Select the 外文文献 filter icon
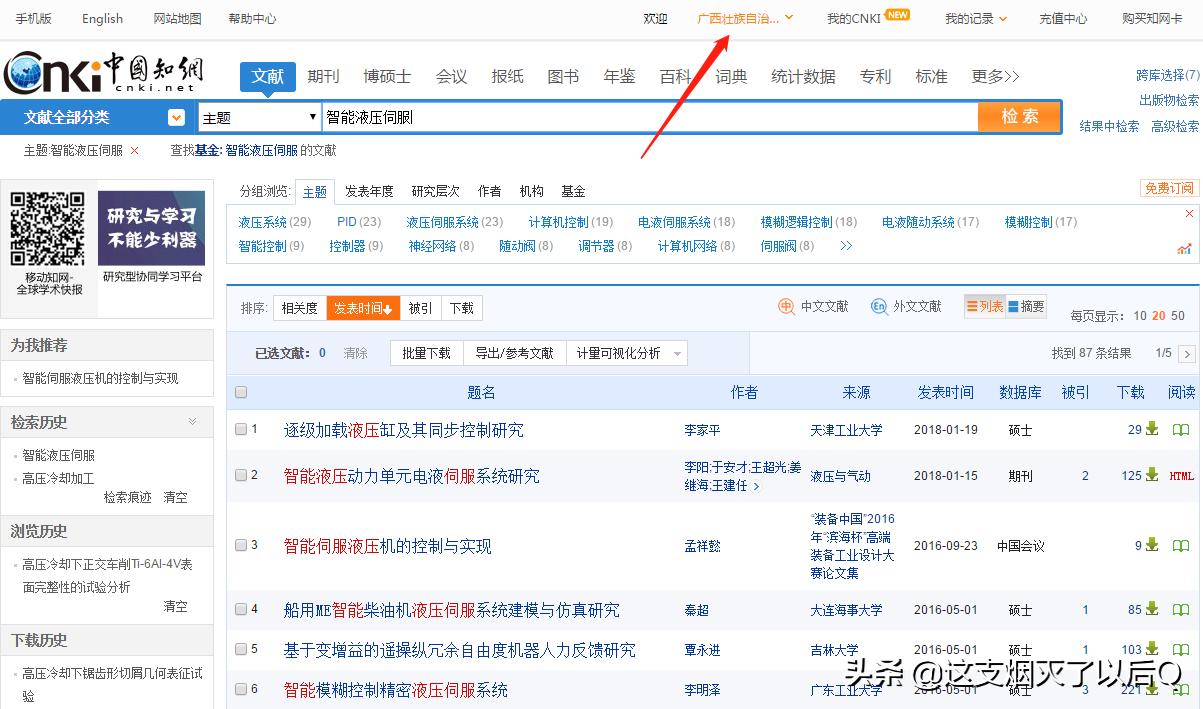 tap(880, 307)
